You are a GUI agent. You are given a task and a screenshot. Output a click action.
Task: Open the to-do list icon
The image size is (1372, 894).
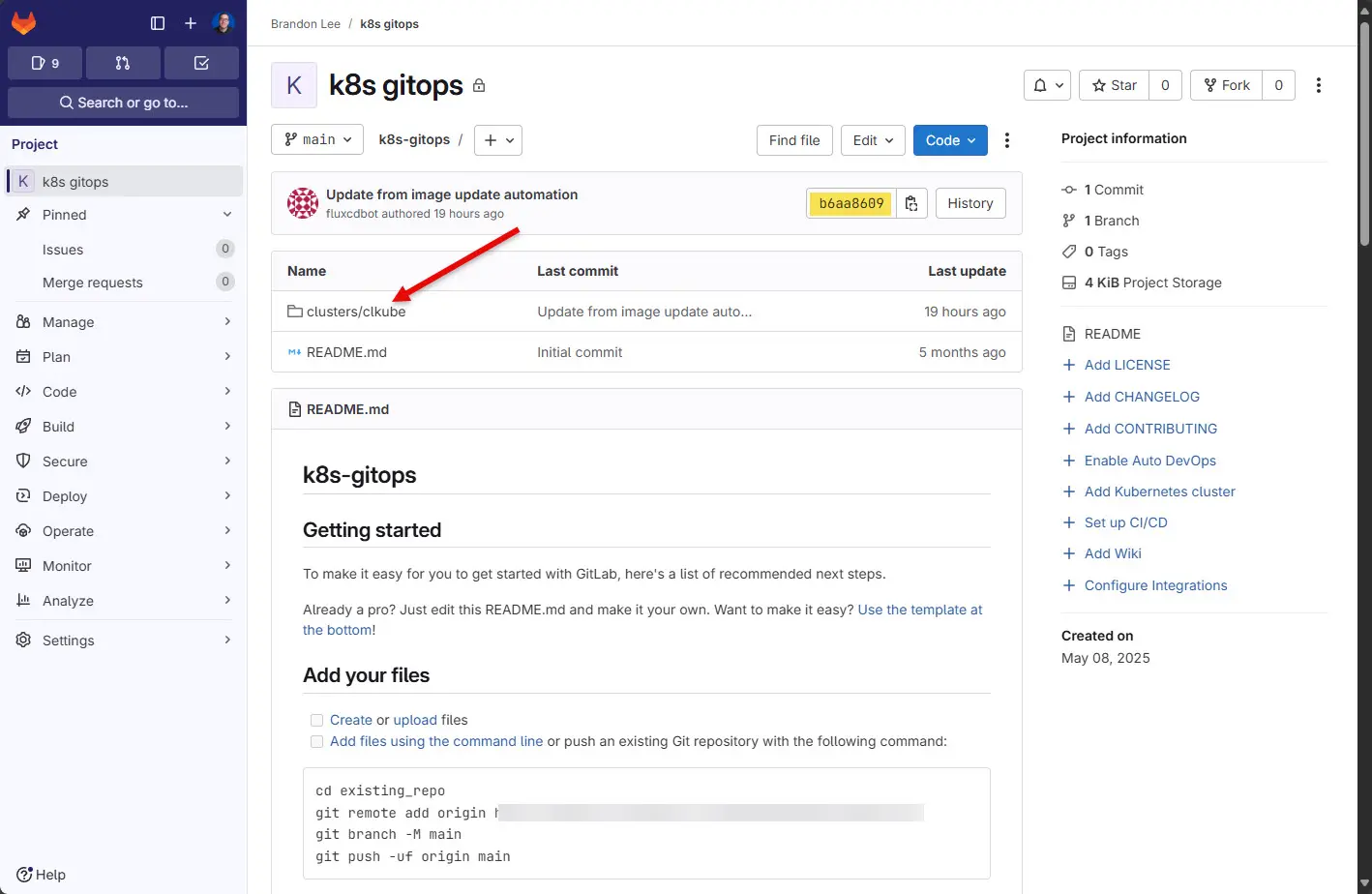pos(201,63)
